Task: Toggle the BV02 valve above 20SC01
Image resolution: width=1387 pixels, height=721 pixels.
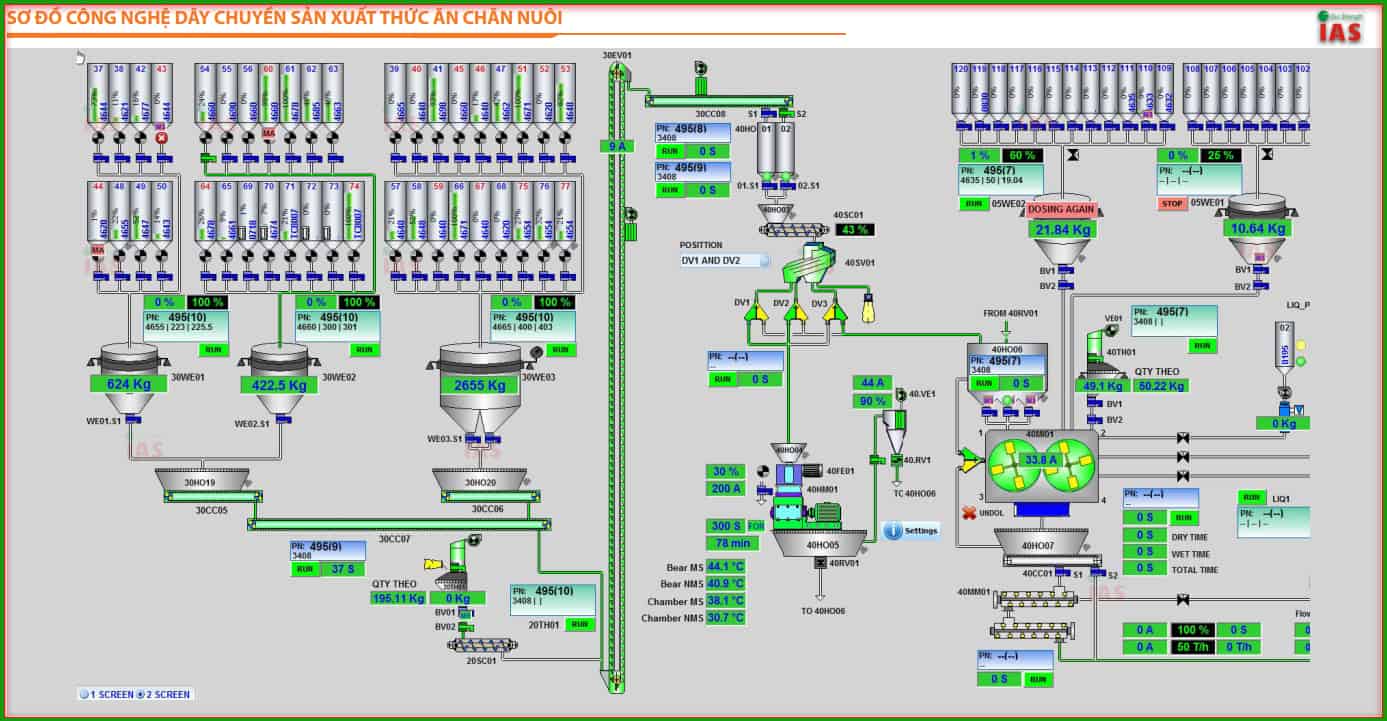Action: click(x=465, y=627)
